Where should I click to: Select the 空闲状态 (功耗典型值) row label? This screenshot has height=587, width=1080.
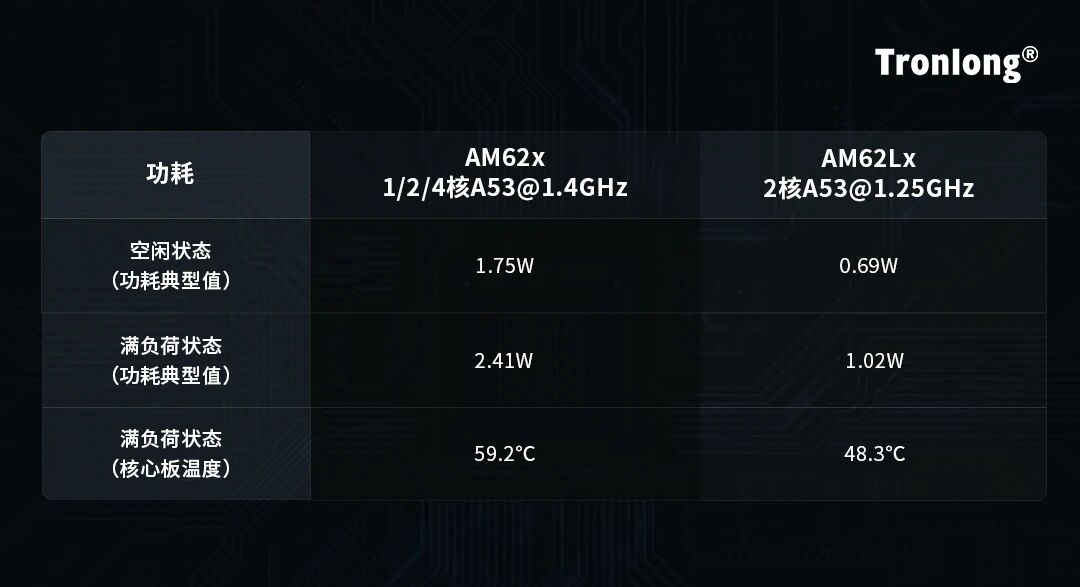[x=176, y=266]
